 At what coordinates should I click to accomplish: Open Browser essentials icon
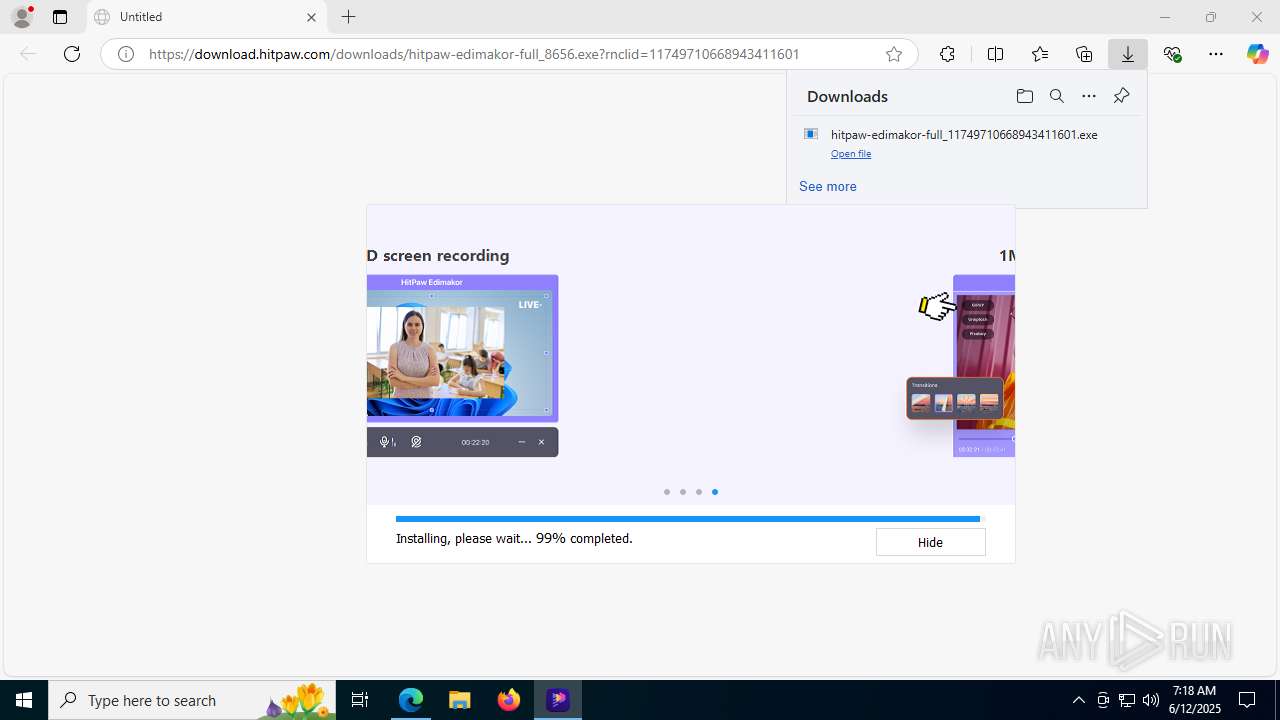coord(1172,54)
